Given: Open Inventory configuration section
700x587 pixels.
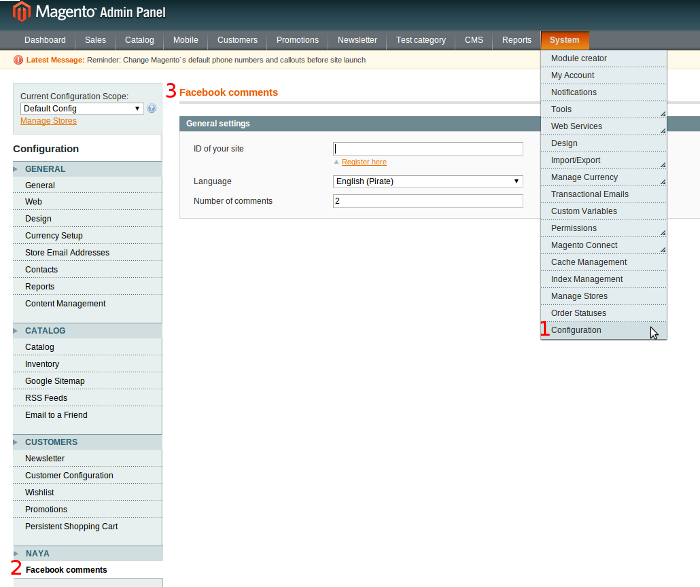Looking at the screenshot, I should pos(88,364).
